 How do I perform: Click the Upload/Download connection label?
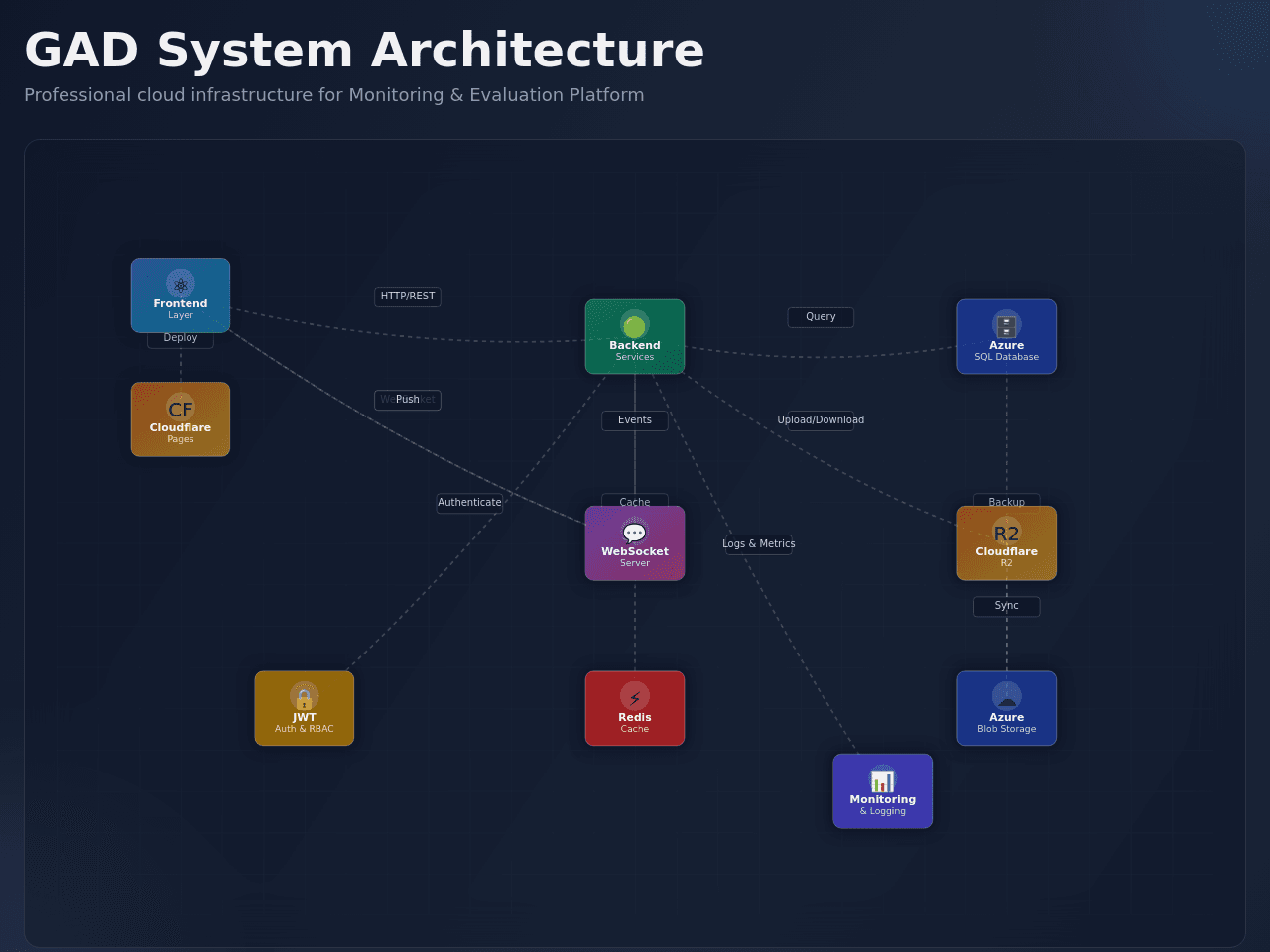coord(821,420)
